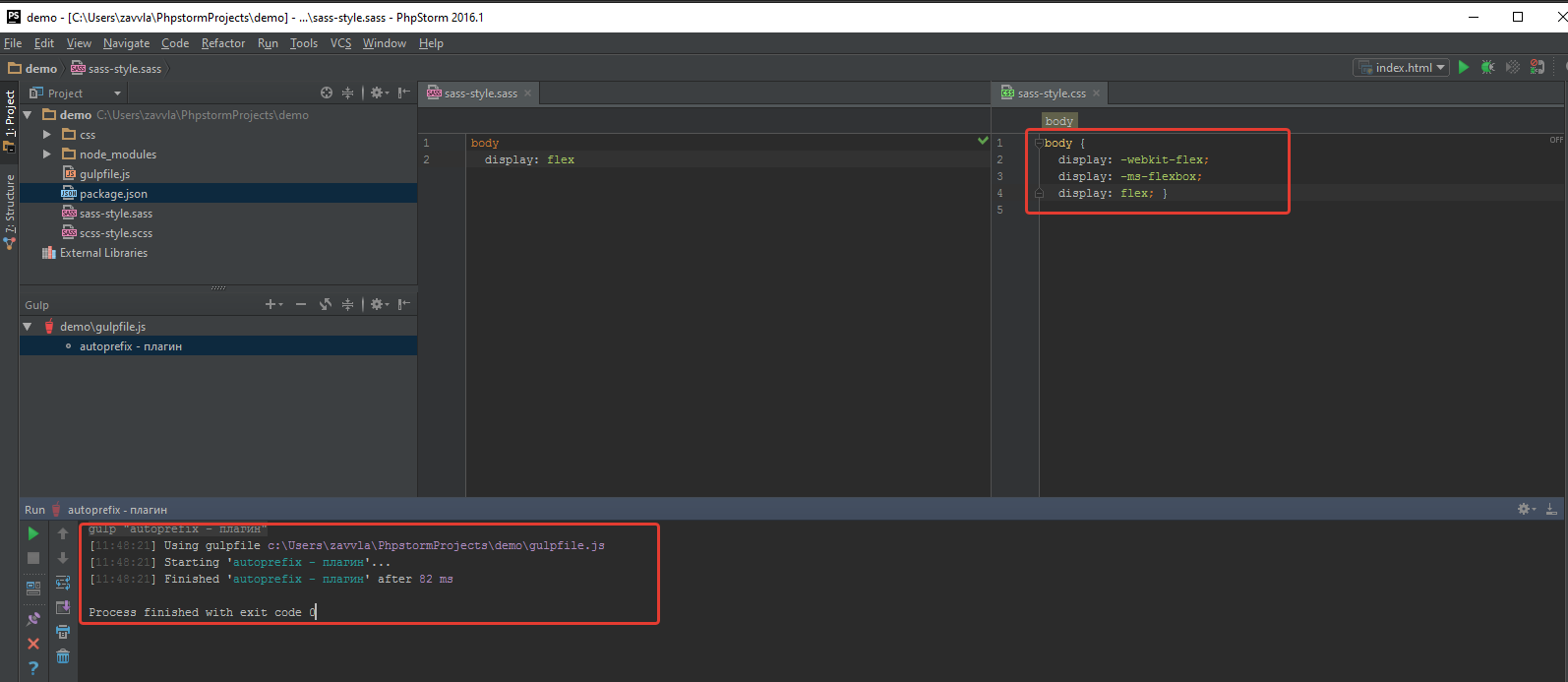Expand the node_modules folder
This screenshot has width=1568, height=682.
(x=46, y=155)
